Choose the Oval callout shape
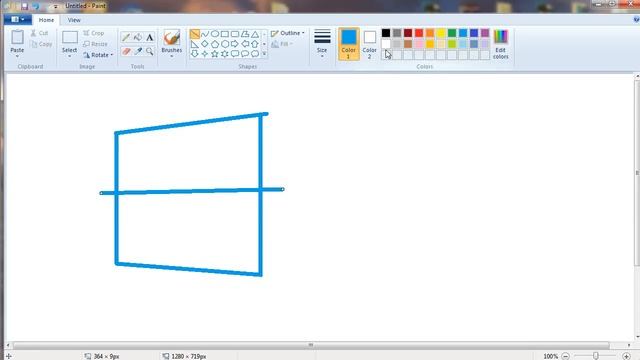This screenshot has width=640, height=360. click(245, 53)
